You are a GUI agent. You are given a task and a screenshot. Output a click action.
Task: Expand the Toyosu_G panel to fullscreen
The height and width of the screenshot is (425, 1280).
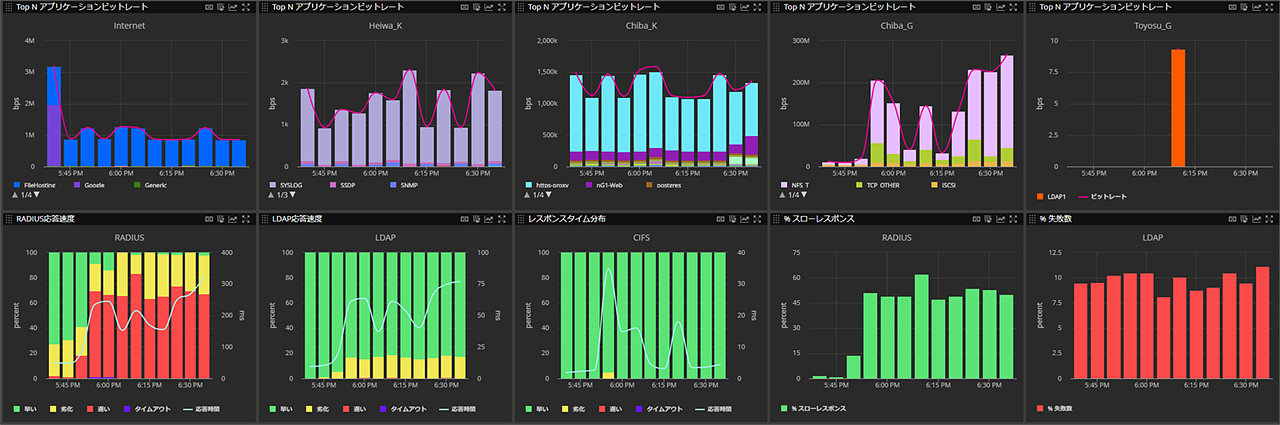[1270, 7]
